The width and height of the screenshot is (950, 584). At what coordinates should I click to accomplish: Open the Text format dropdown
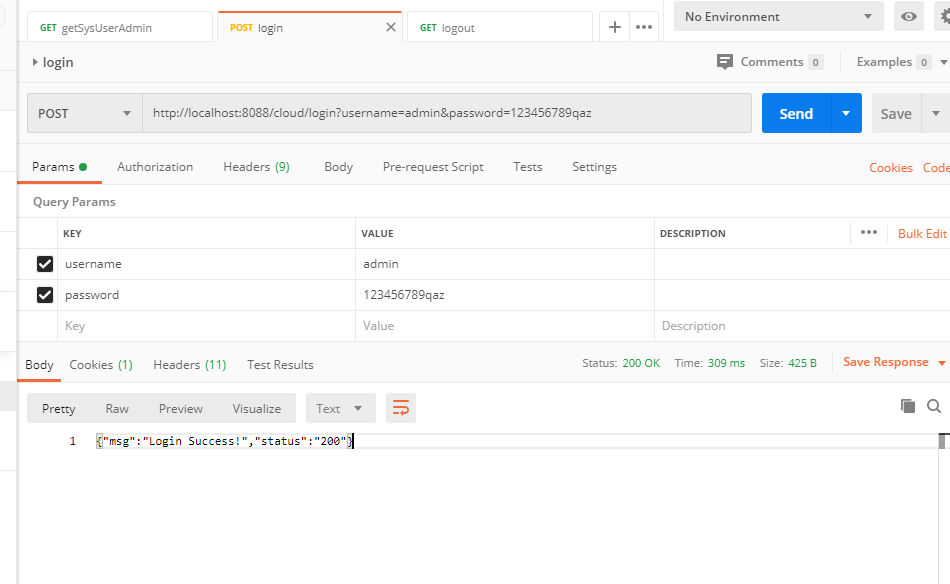coord(340,408)
